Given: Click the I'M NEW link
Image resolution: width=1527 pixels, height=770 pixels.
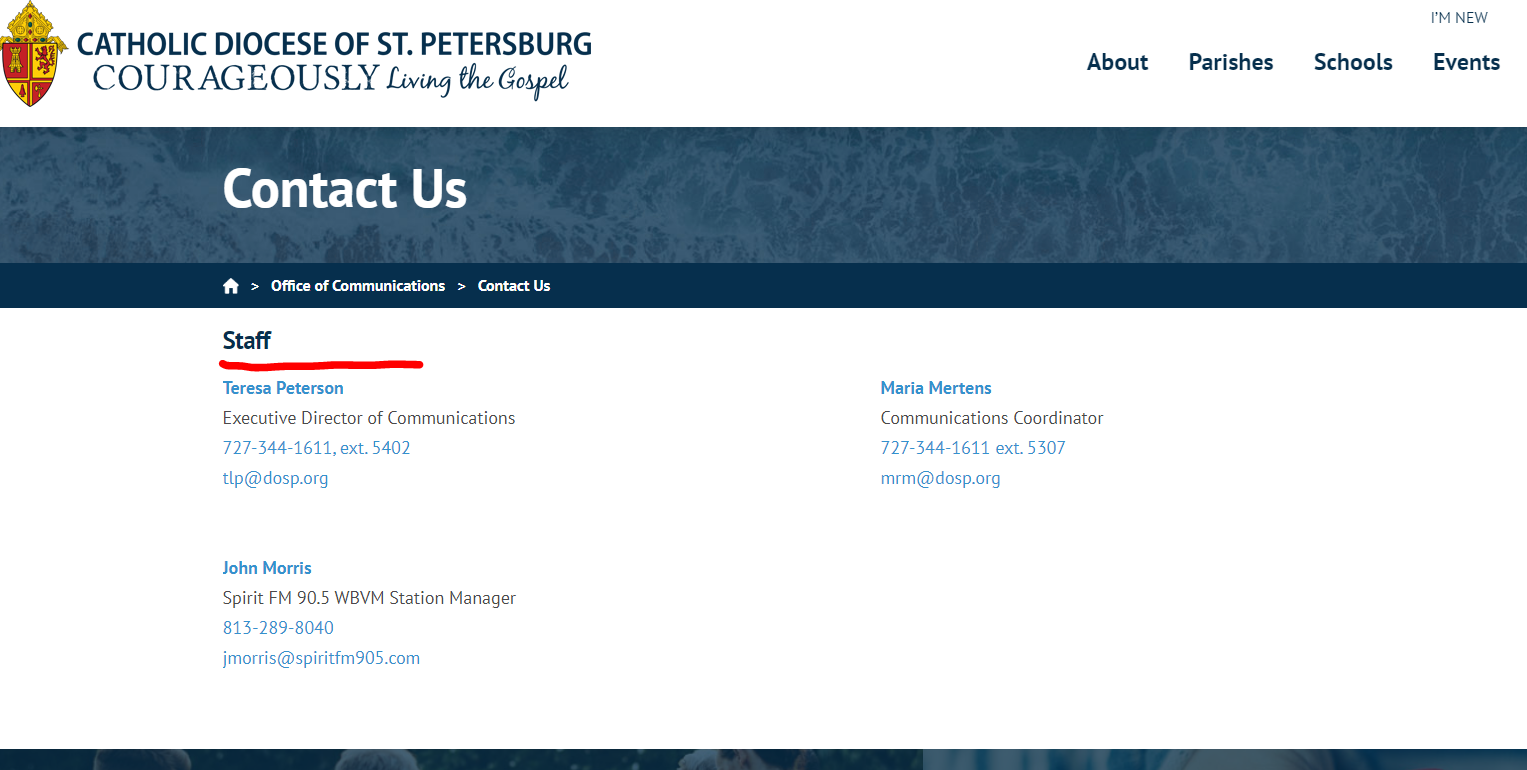Looking at the screenshot, I should 1458,18.
